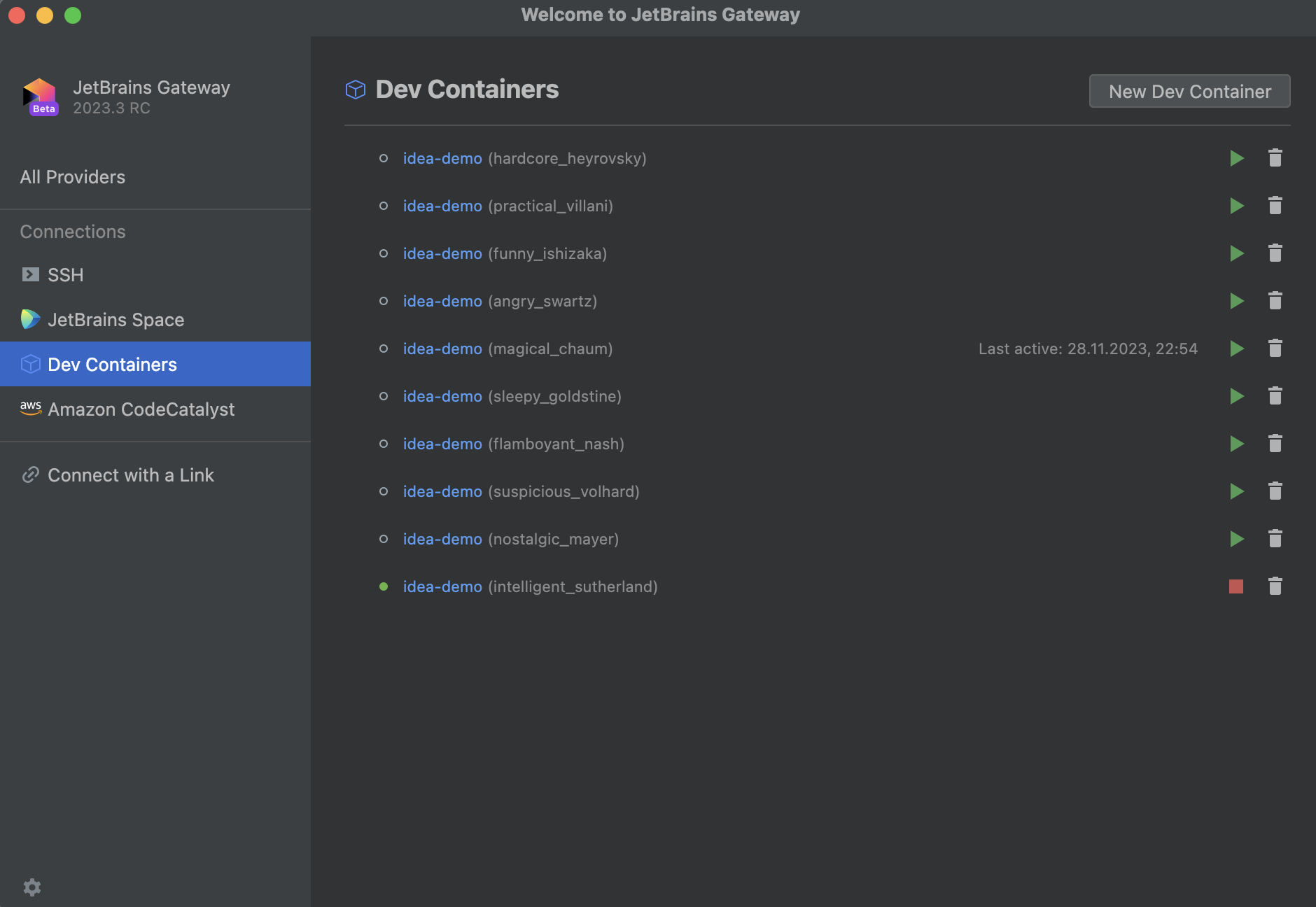Start the angry_swartz container

[1237, 301]
